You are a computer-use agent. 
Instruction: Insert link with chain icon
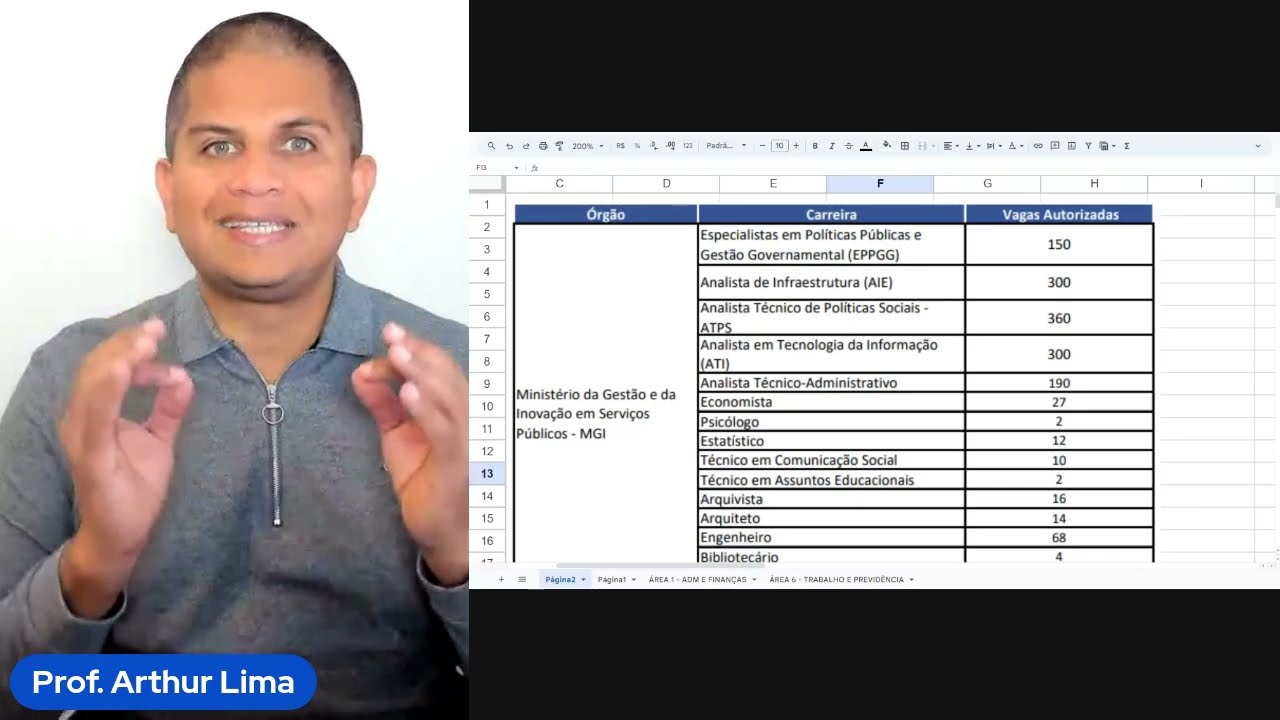coord(1038,146)
